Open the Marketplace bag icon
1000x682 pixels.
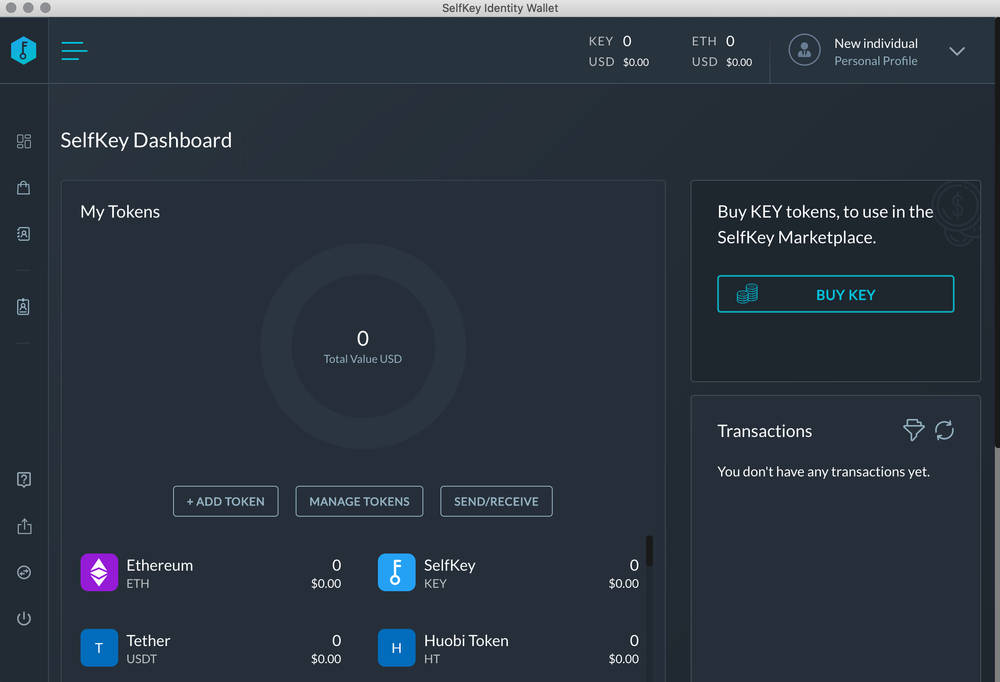click(x=24, y=188)
